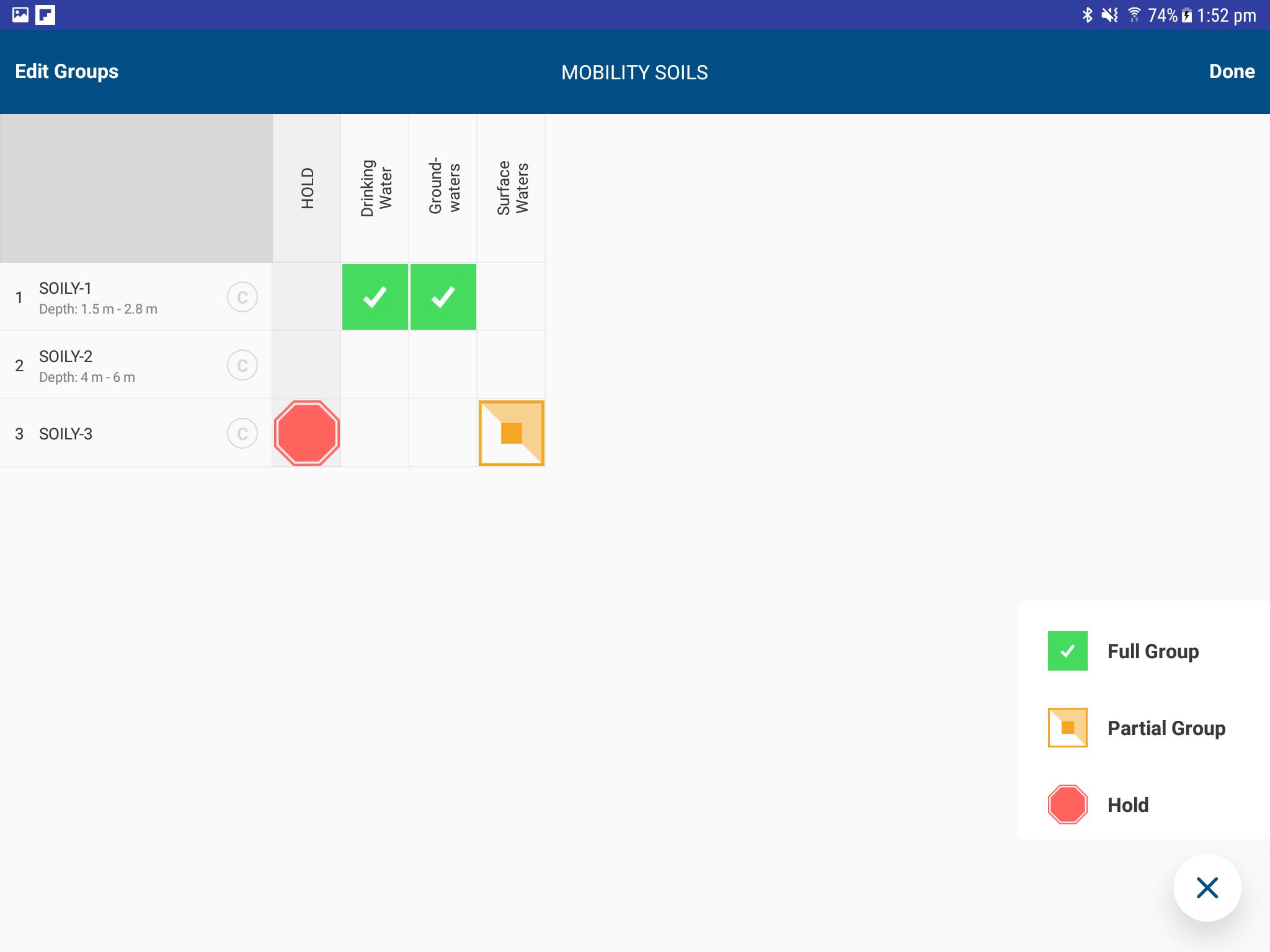Click the C circle icon for SOILY-1
The width and height of the screenshot is (1270, 952).
[242, 297]
